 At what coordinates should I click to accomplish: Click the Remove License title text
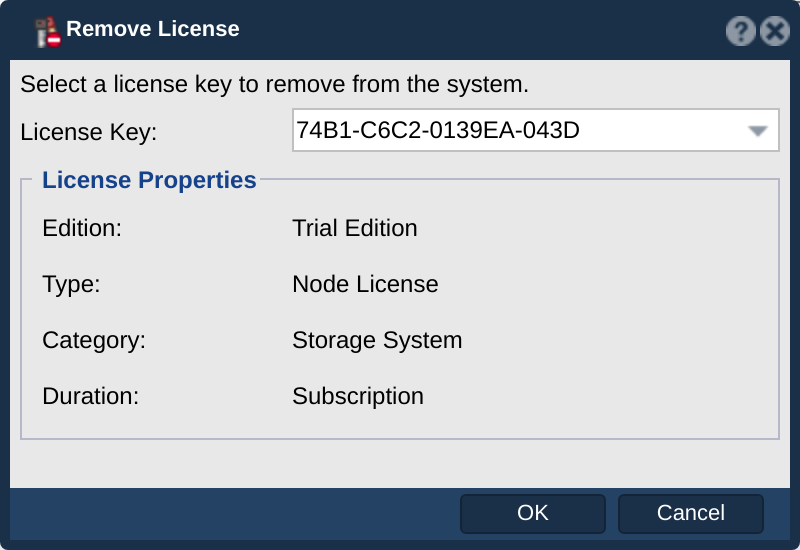(x=153, y=29)
